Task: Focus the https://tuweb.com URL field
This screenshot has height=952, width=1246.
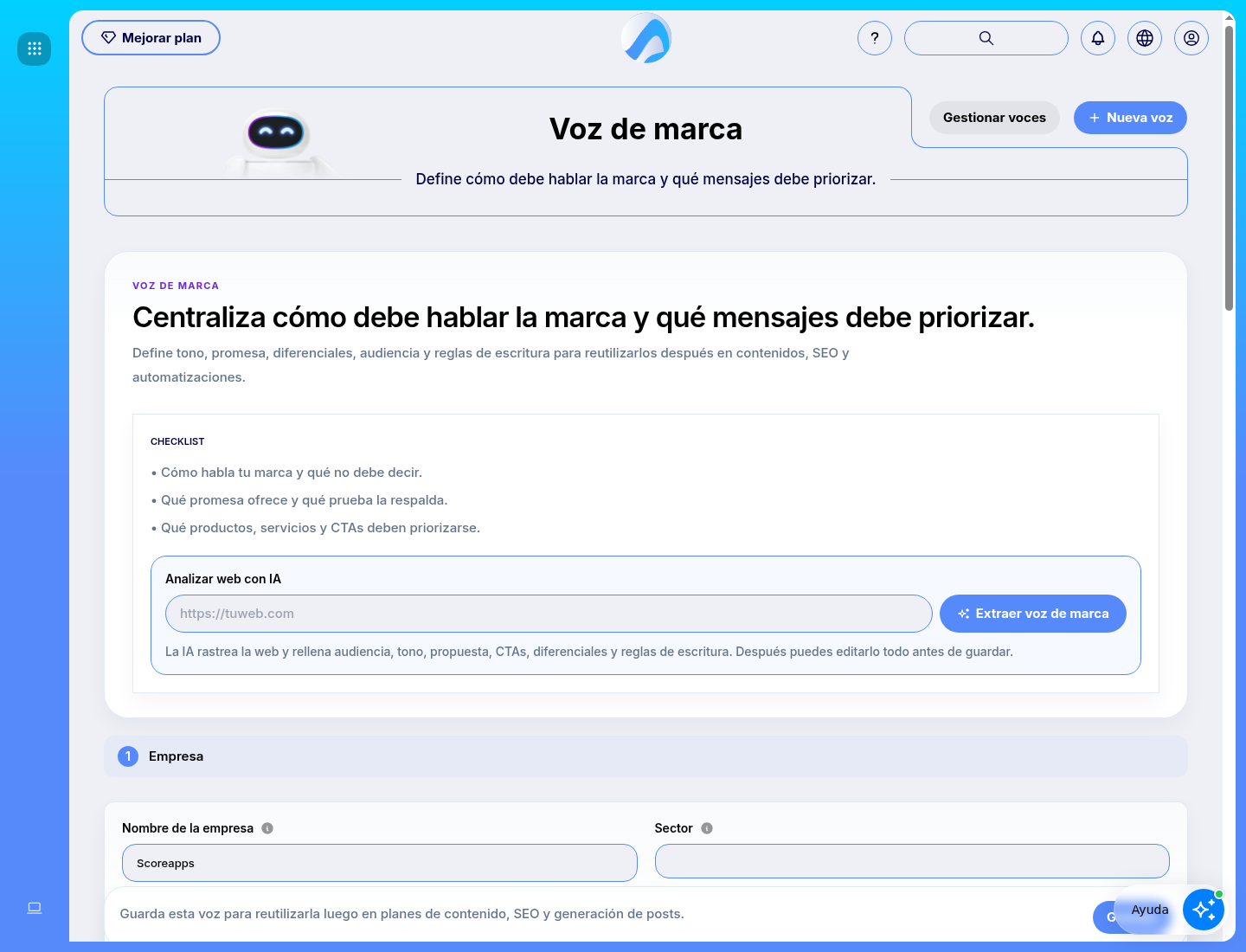Action: click(549, 614)
